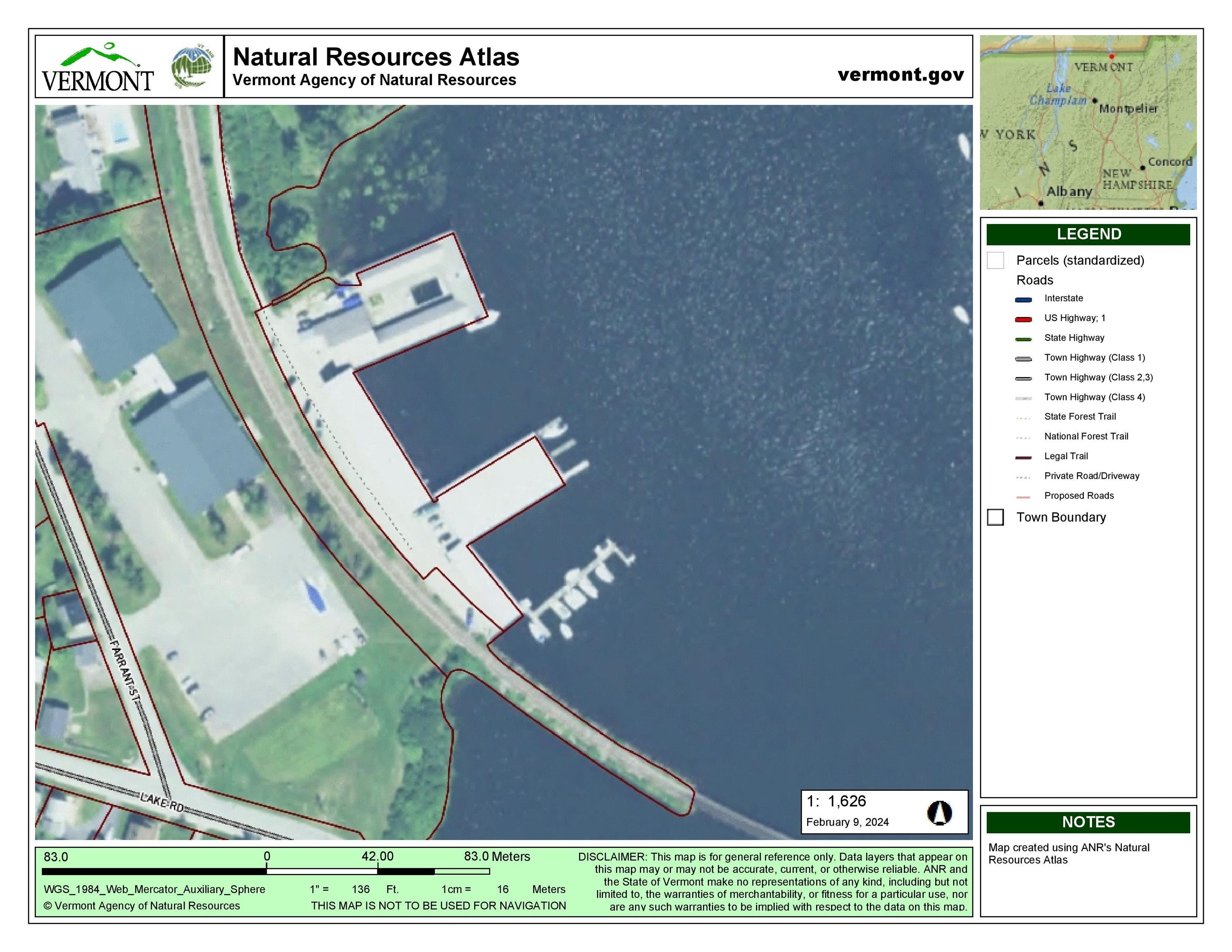Click the Proposed Roads pink symbol
1232x952 pixels.
click(x=1023, y=497)
